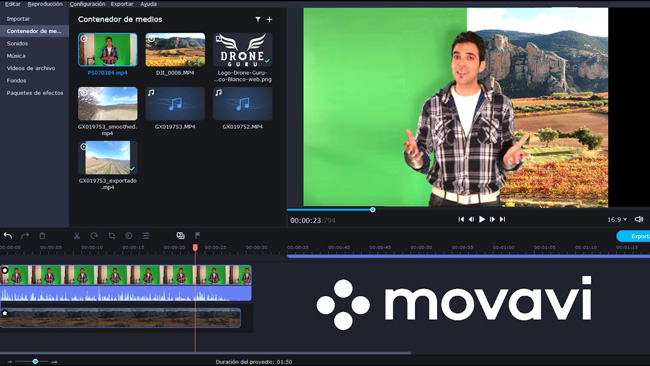Add a marker with the flag icon
Image resolution: width=650 pixels, height=366 pixels.
click(198, 235)
